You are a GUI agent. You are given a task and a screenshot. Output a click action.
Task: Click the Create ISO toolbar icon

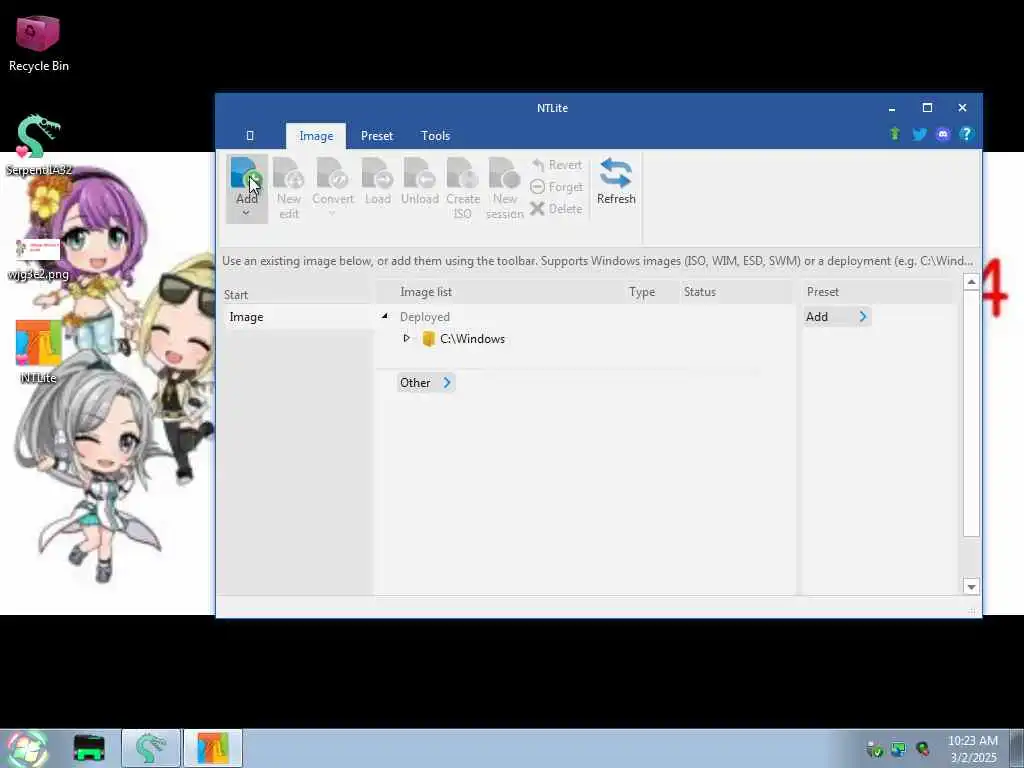click(x=463, y=188)
